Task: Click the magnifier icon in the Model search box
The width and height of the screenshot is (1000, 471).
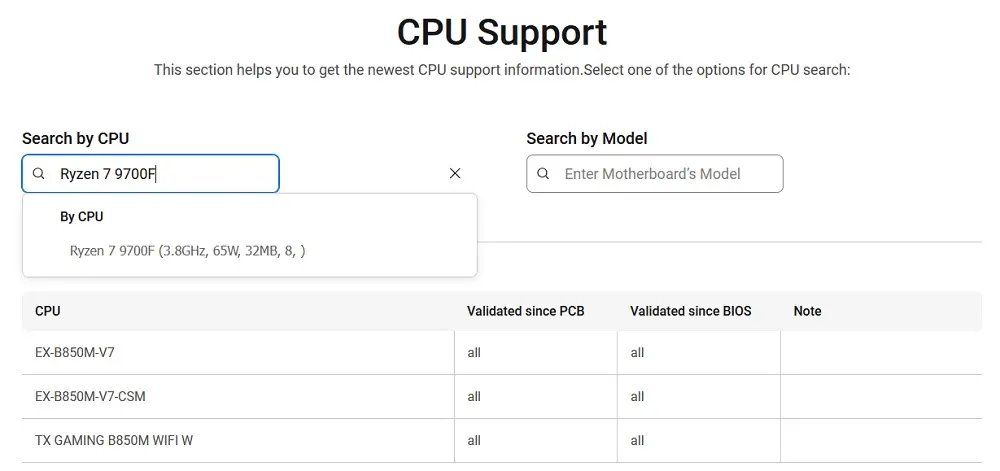Action: [x=544, y=174]
